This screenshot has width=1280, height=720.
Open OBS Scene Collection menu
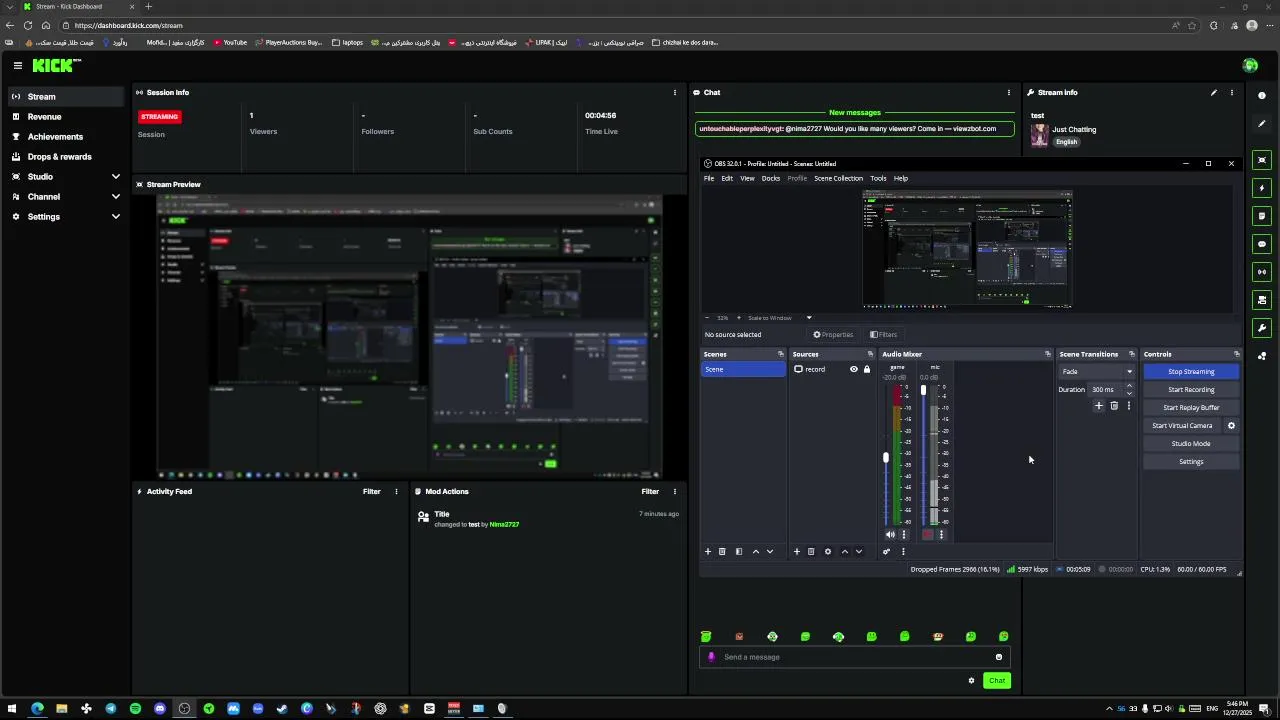838,178
